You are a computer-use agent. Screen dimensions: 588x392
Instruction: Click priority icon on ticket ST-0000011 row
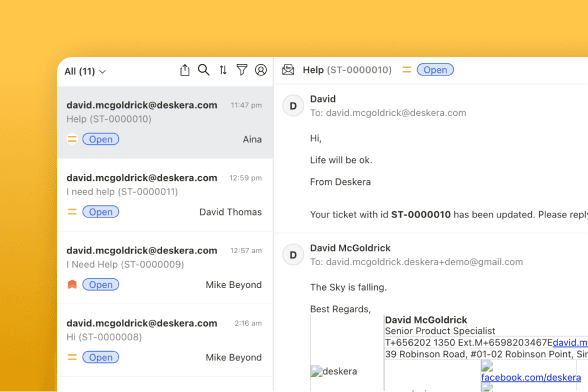[72, 212]
